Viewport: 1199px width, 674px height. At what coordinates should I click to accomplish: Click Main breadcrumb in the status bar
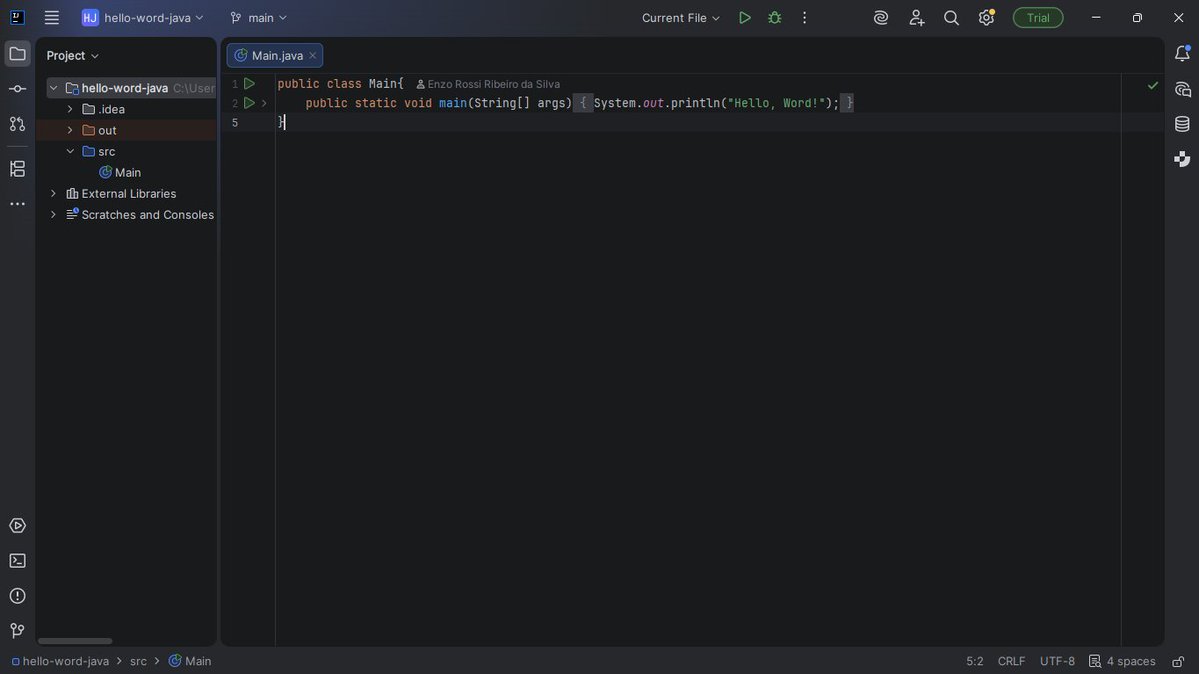190,661
